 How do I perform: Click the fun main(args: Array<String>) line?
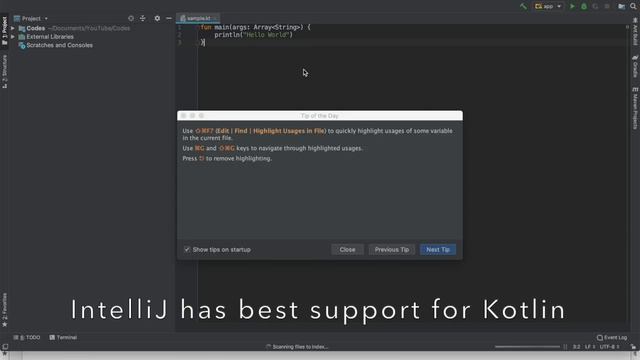click(256, 27)
